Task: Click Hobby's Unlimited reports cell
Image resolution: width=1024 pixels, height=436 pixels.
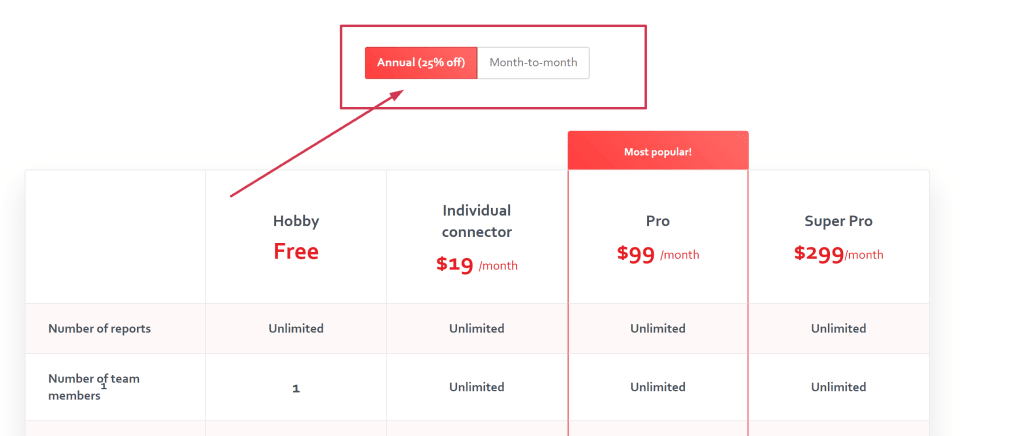Action: coord(296,328)
